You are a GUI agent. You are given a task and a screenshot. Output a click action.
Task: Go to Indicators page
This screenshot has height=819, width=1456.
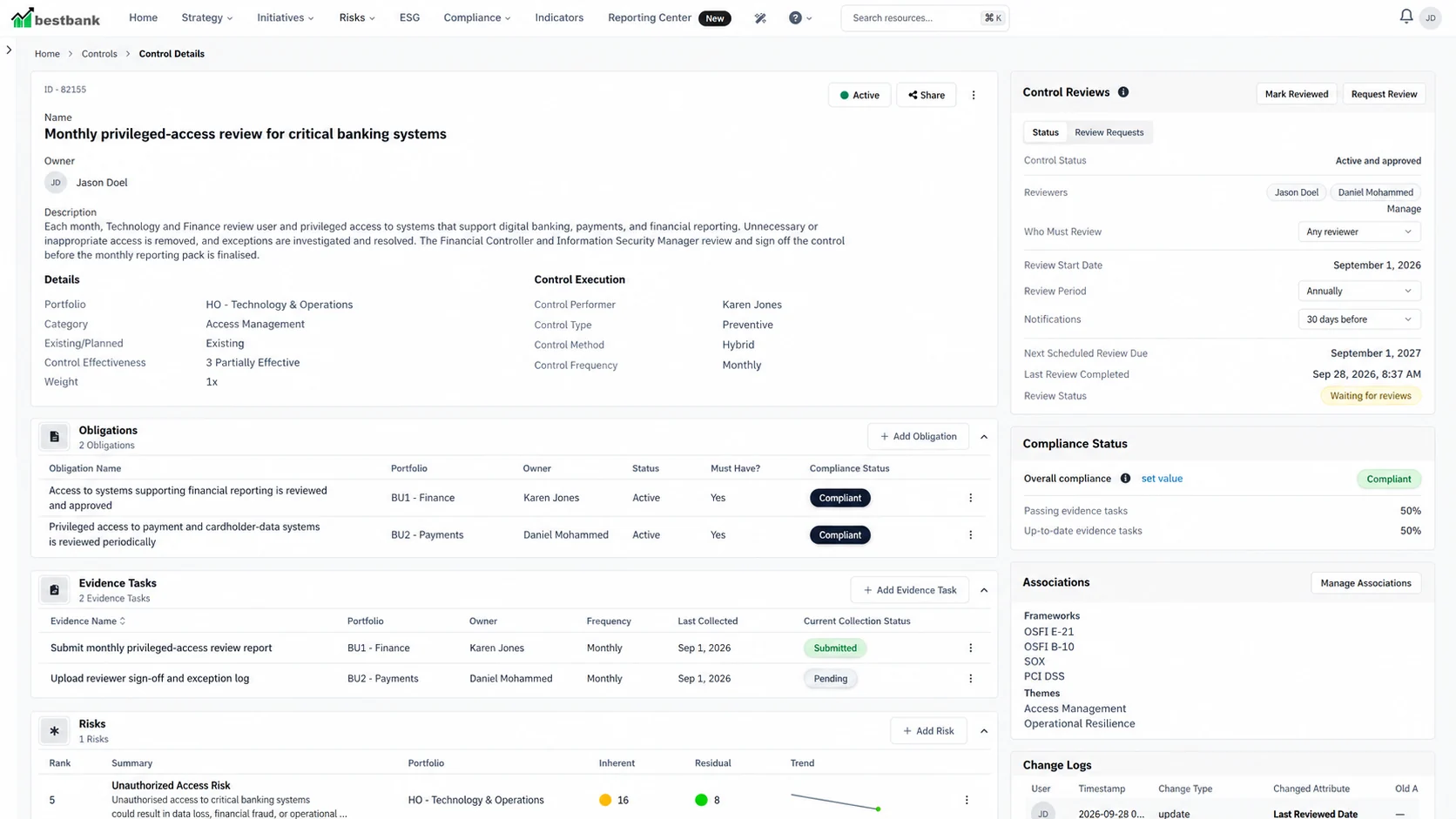559,17
